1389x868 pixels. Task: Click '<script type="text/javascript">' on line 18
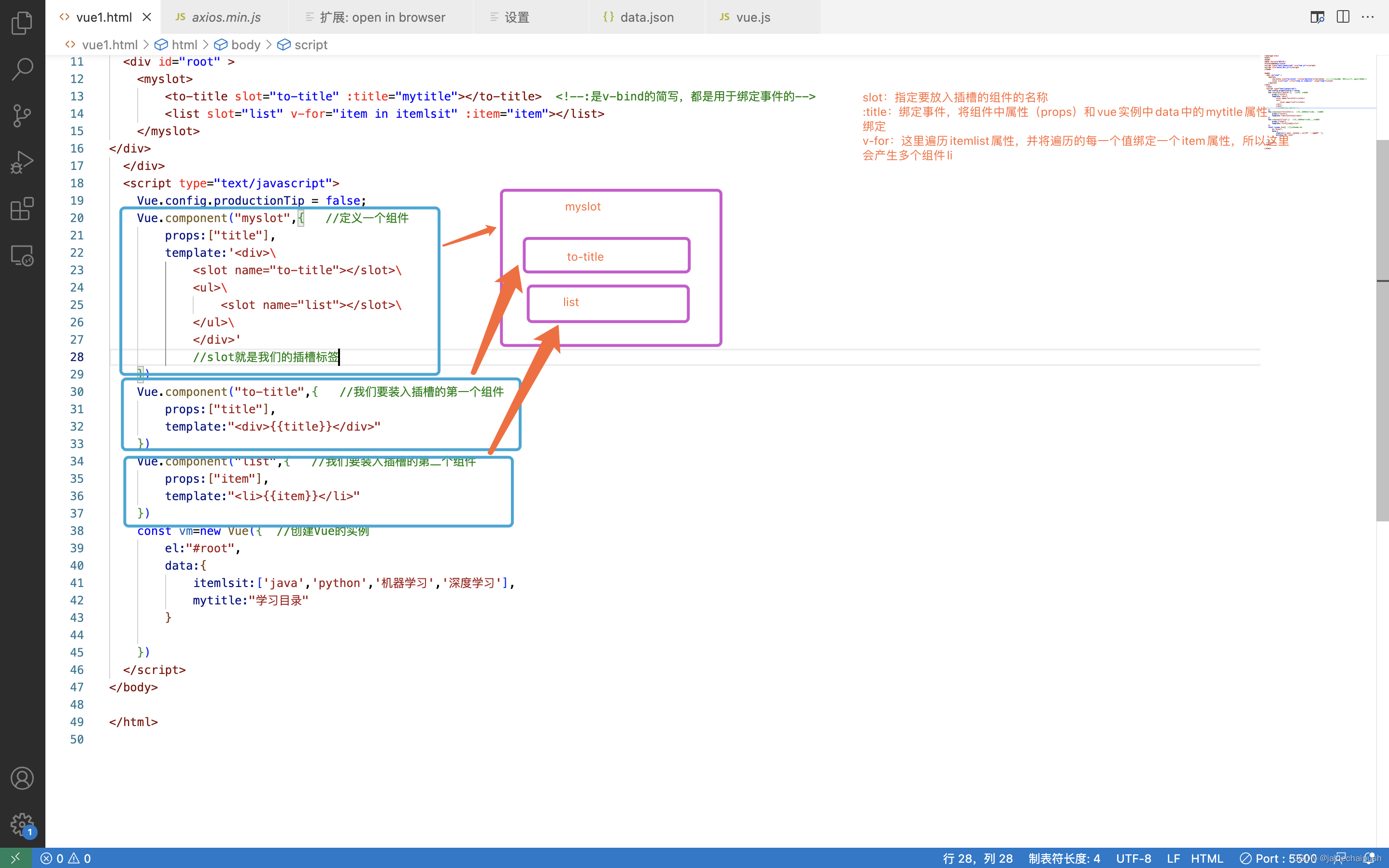point(231,183)
